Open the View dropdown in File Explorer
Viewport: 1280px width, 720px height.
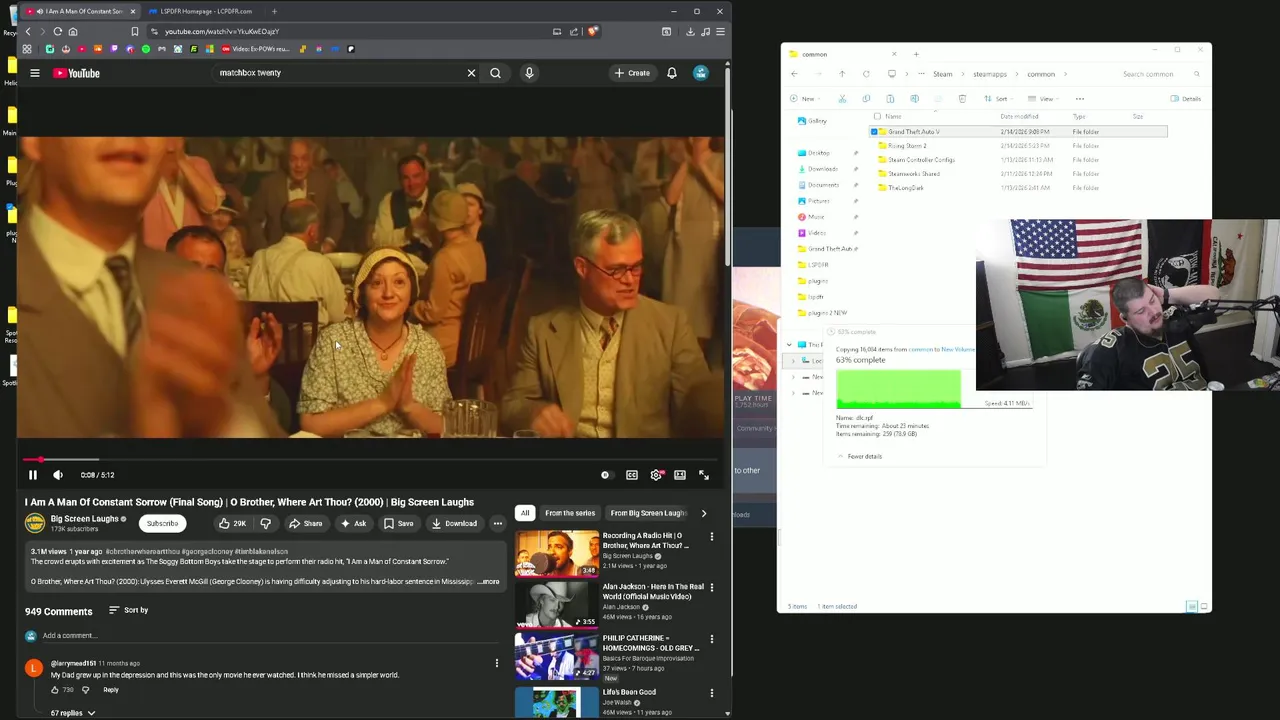click(x=1043, y=99)
